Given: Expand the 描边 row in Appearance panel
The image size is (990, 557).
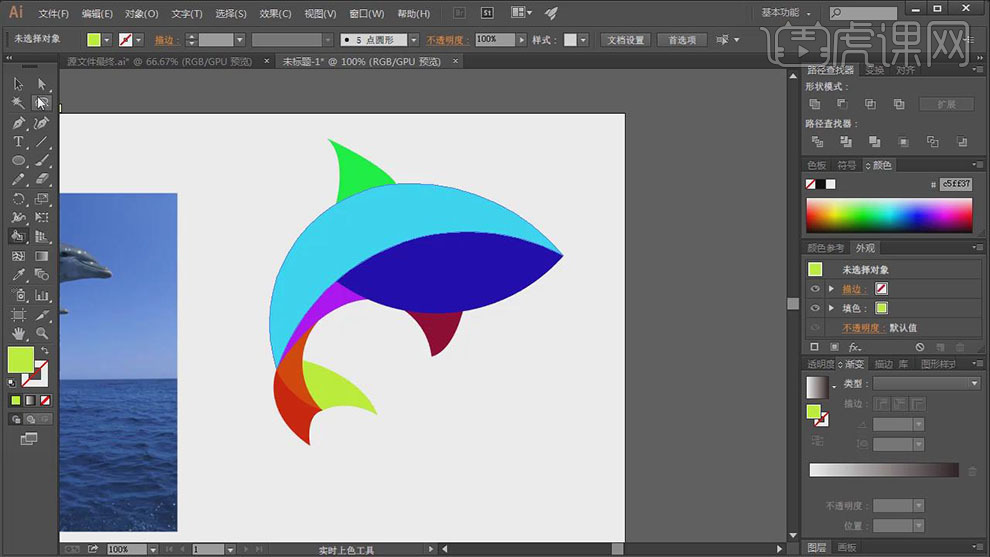Looking at the screenshot, I should [x=831, y=289].
